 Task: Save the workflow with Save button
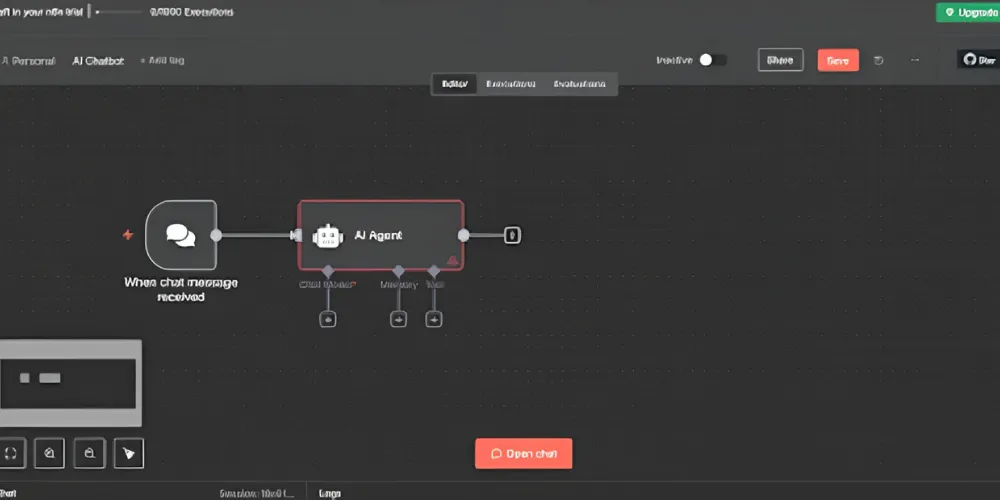click(x=838, y=60)
